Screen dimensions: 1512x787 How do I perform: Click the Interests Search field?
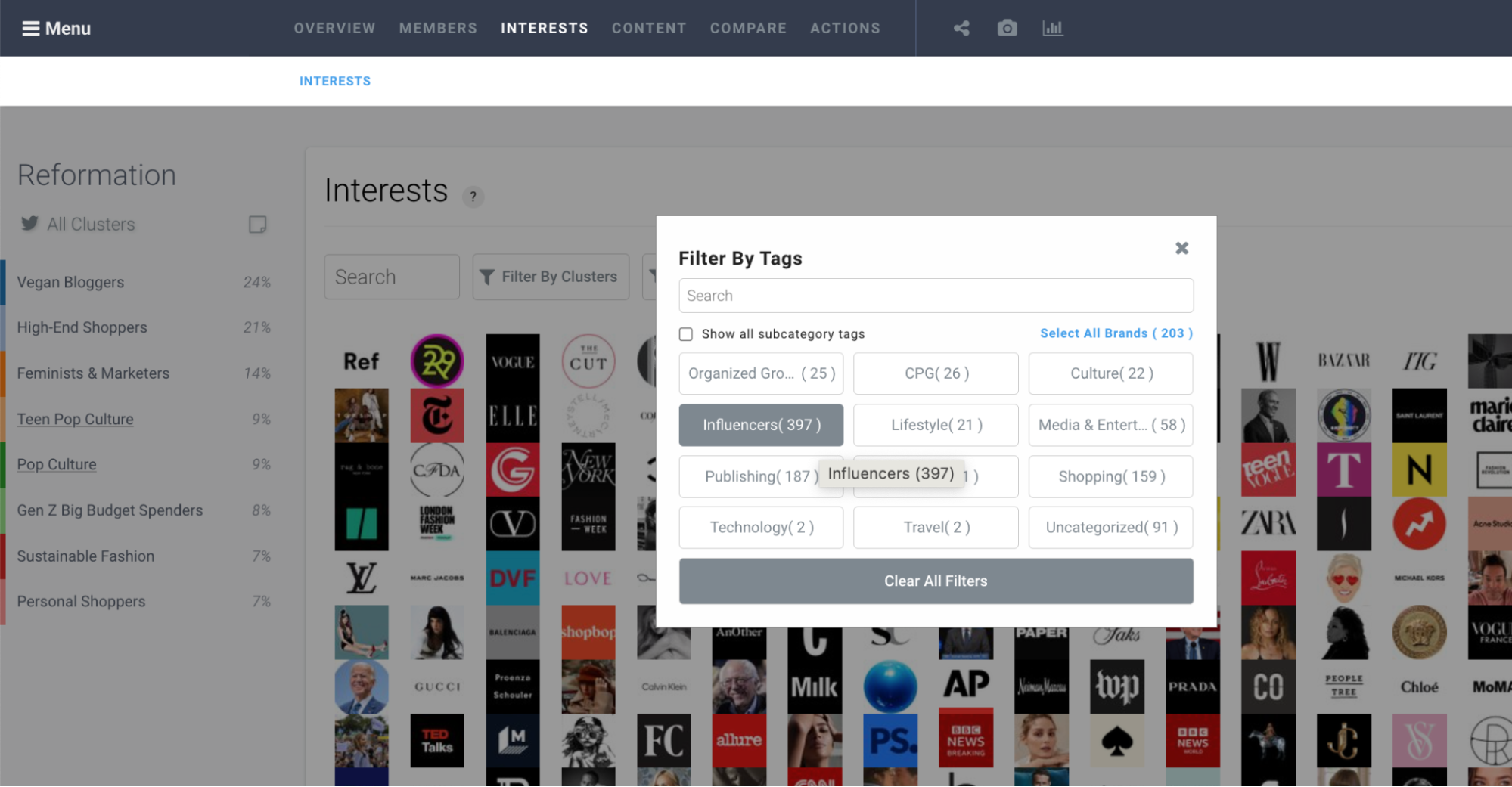[x=392, y=277]
